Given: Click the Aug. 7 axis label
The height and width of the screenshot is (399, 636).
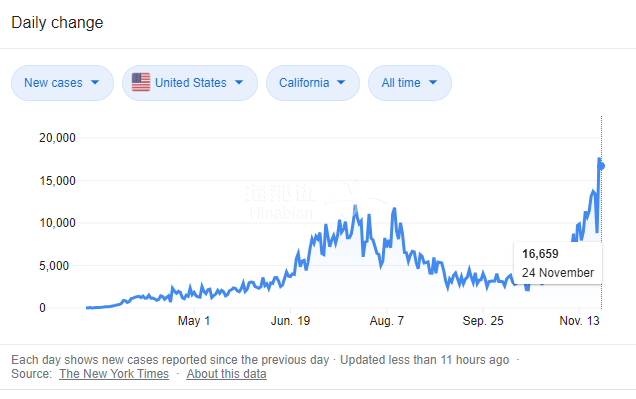Looking at the screenshot, I should click(x=387, y=321).
